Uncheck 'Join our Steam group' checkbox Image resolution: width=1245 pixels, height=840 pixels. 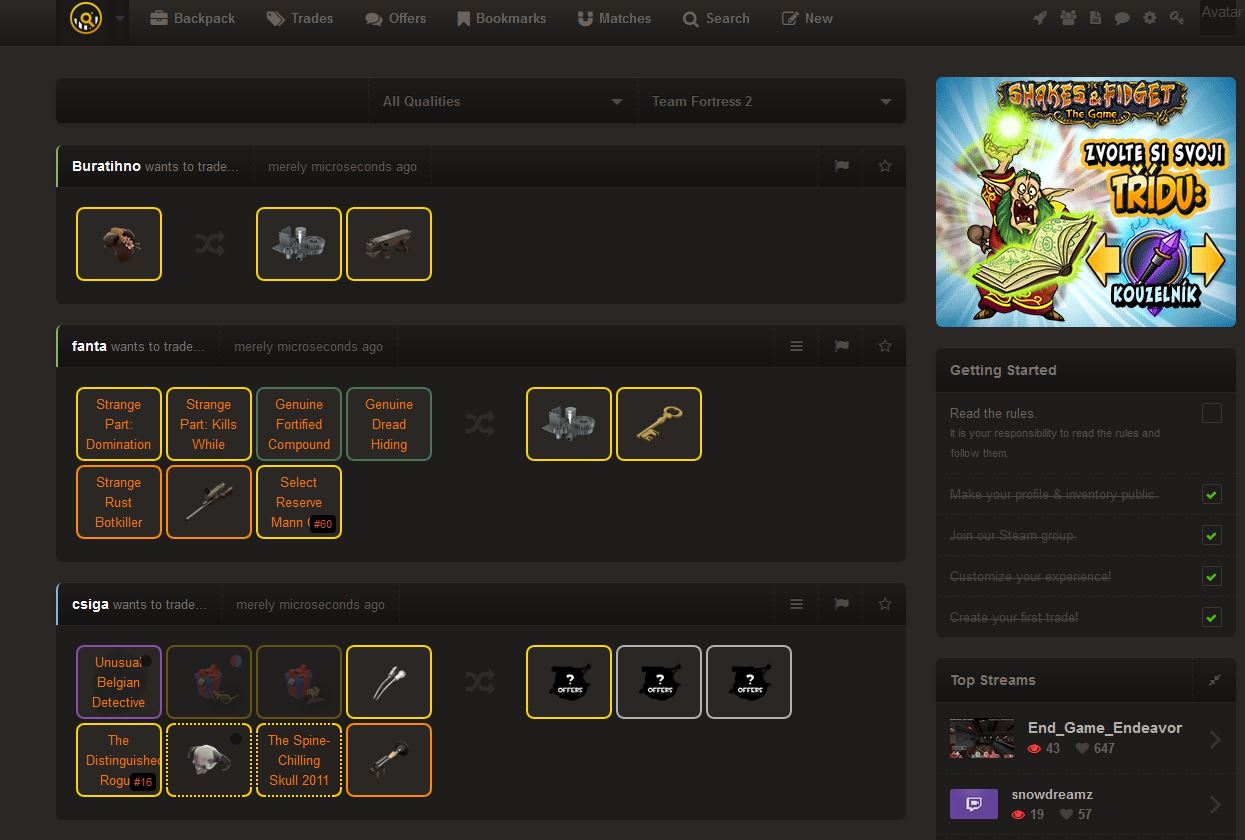click(1211, 536)
